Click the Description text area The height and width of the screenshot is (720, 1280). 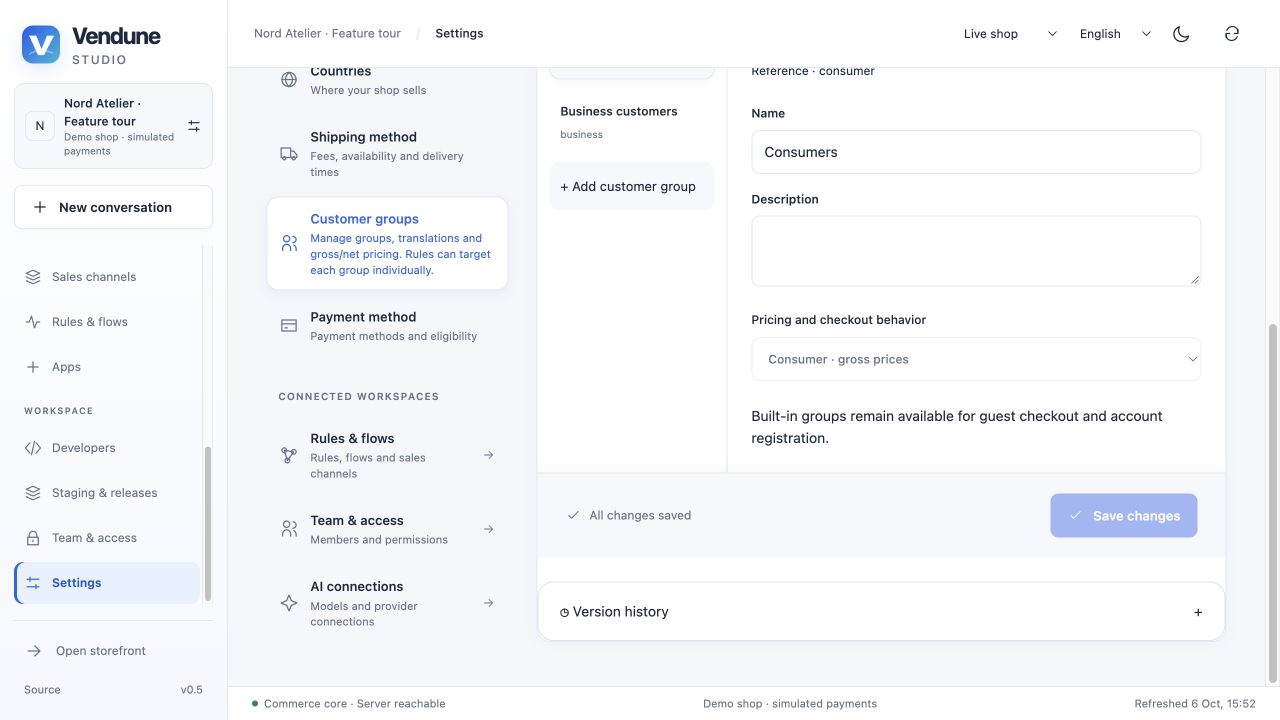[x=976, y=251]
